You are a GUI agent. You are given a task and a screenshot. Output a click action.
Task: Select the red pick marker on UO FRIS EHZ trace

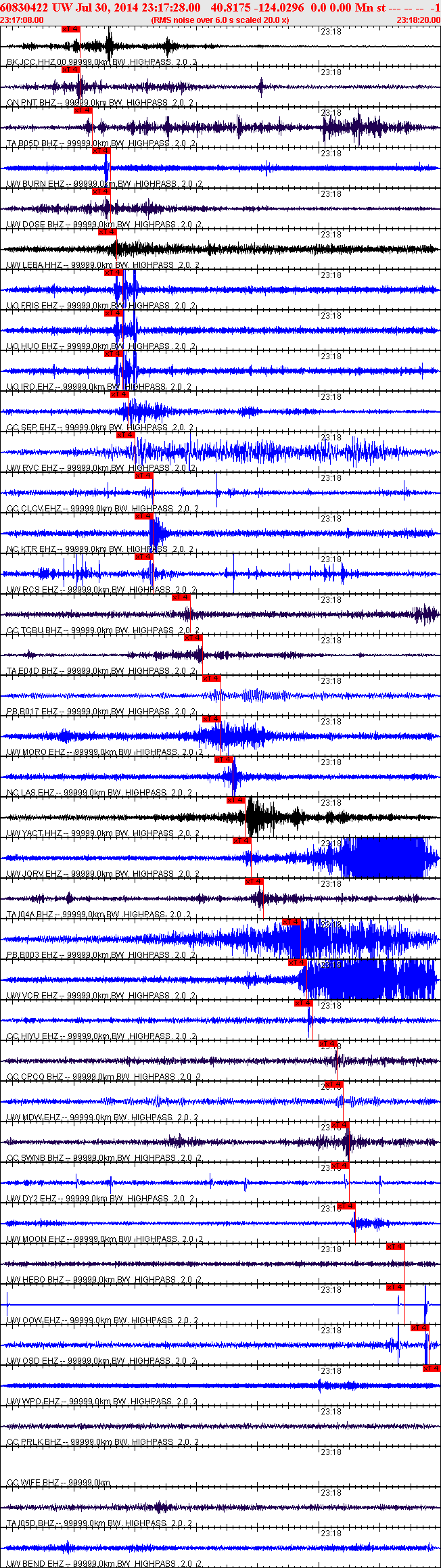pos(113,273)
